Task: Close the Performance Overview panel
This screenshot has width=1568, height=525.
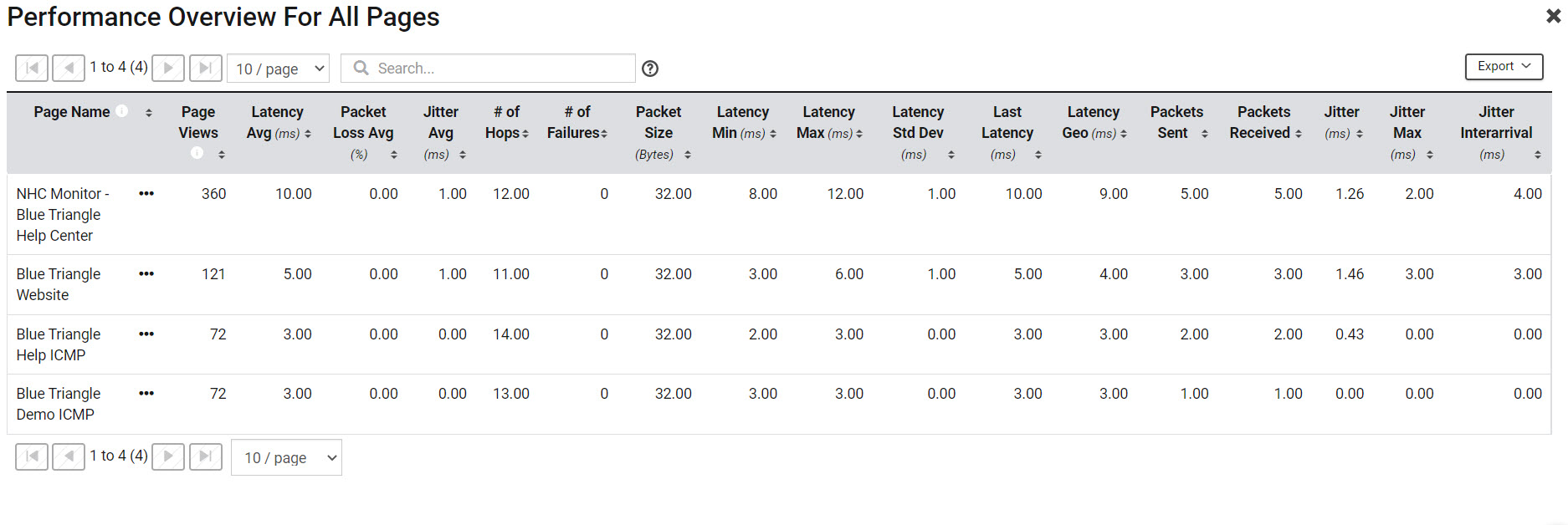Action: tap(1553, 16)
